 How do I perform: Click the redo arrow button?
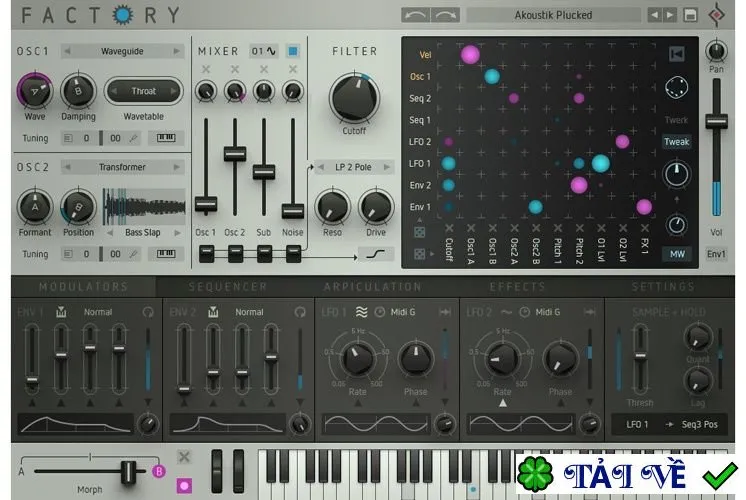[446, 15]
